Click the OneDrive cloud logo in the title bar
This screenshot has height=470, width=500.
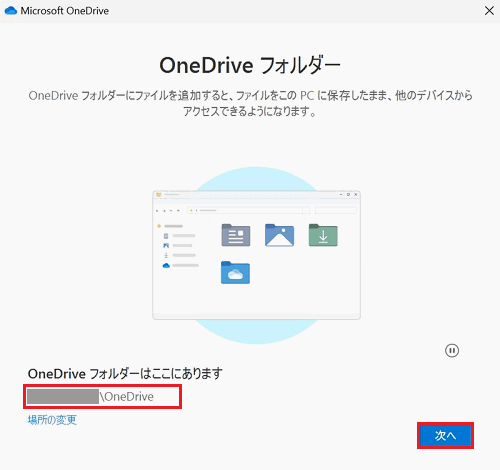click(x=11, y=11)
